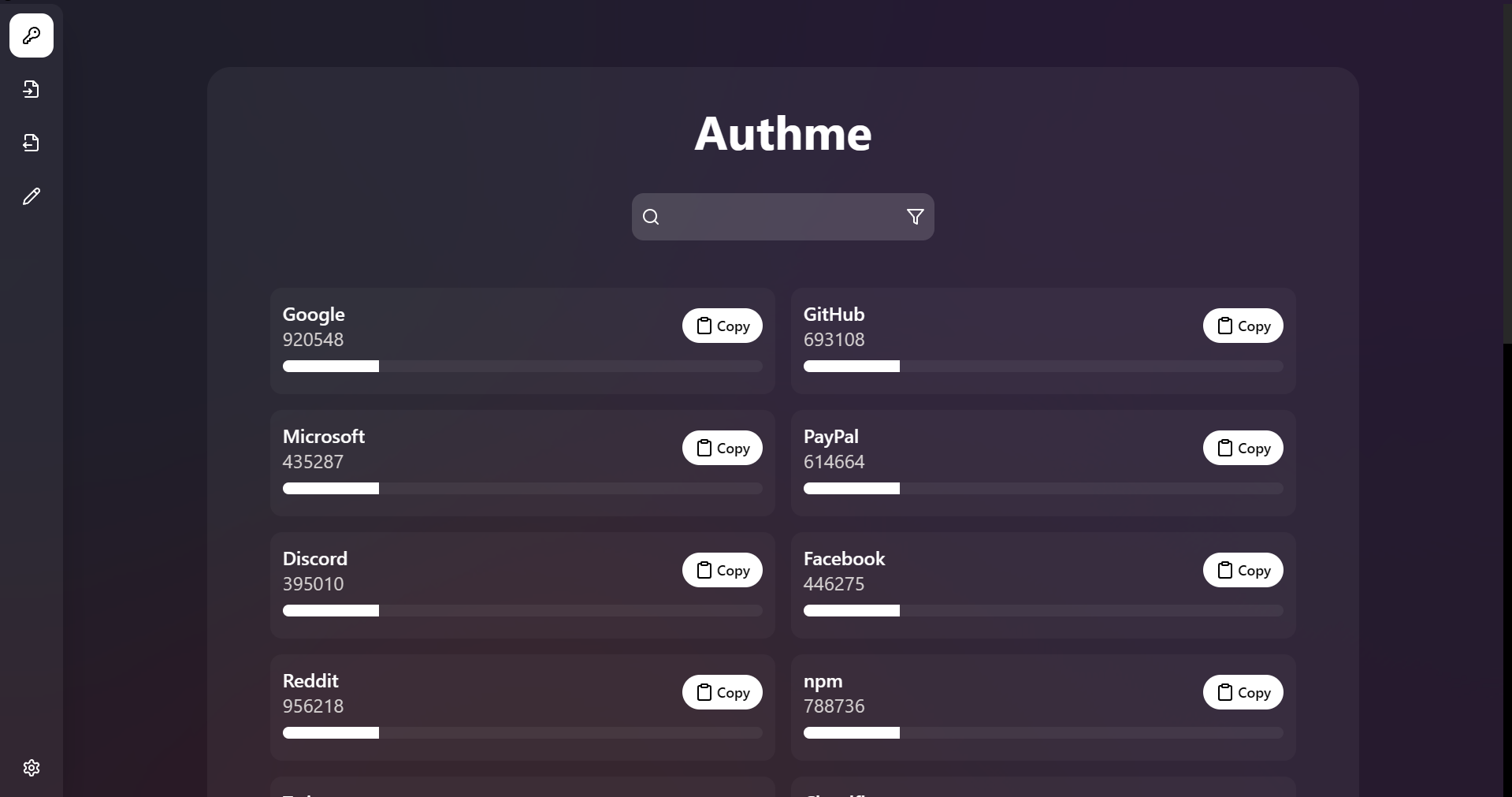The image size is (1512, 797).
Task: Open settings gear icon in sidebar
Action: (32, 768)
